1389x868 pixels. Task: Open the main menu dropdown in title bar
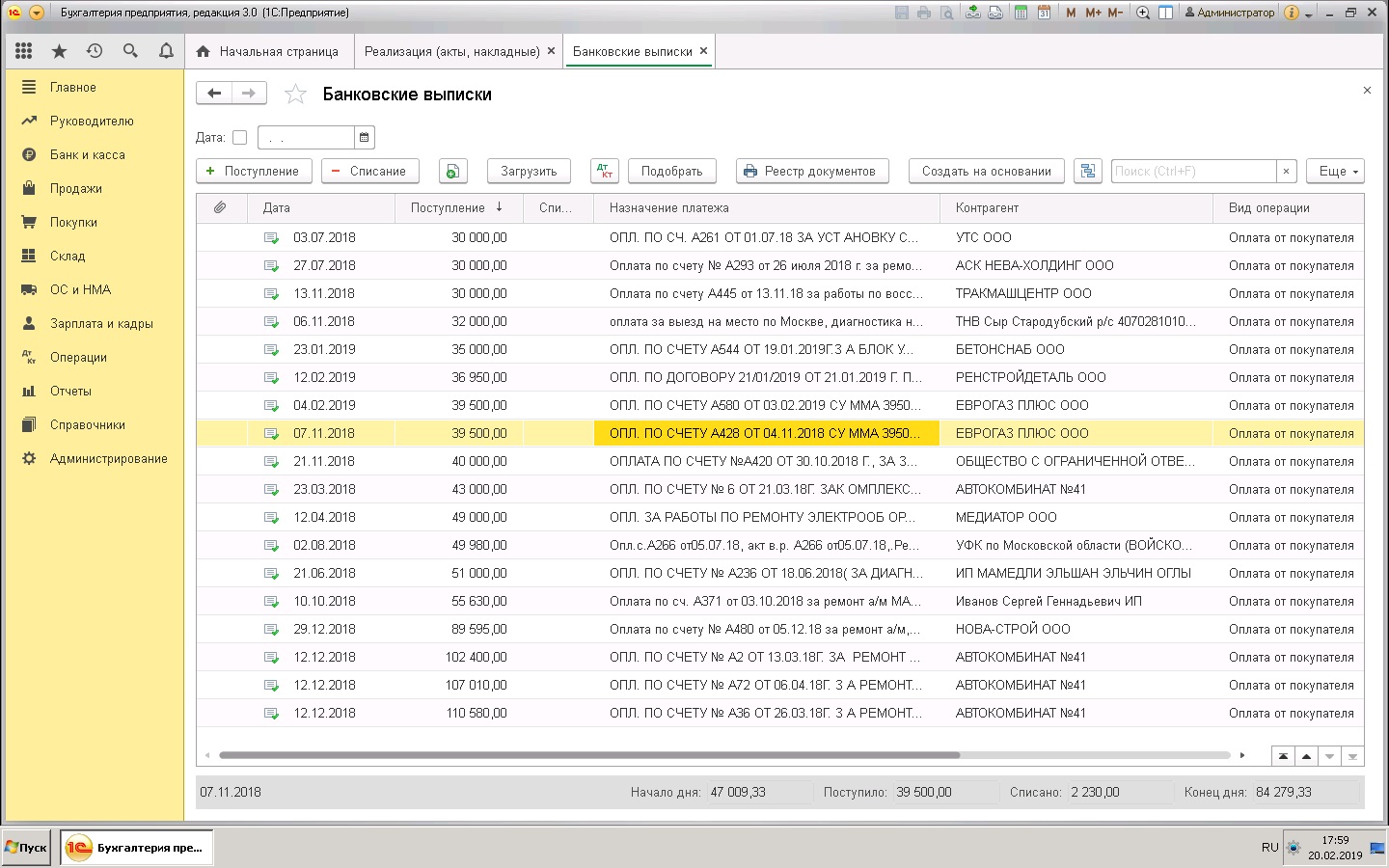(x=37, y=13)
